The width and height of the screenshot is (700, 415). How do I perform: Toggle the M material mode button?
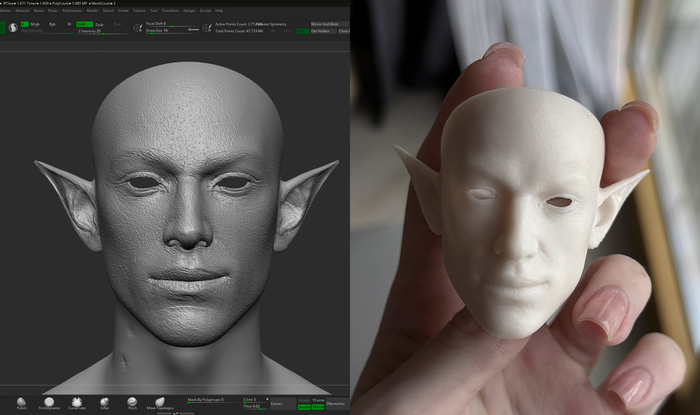pos(69,24)
